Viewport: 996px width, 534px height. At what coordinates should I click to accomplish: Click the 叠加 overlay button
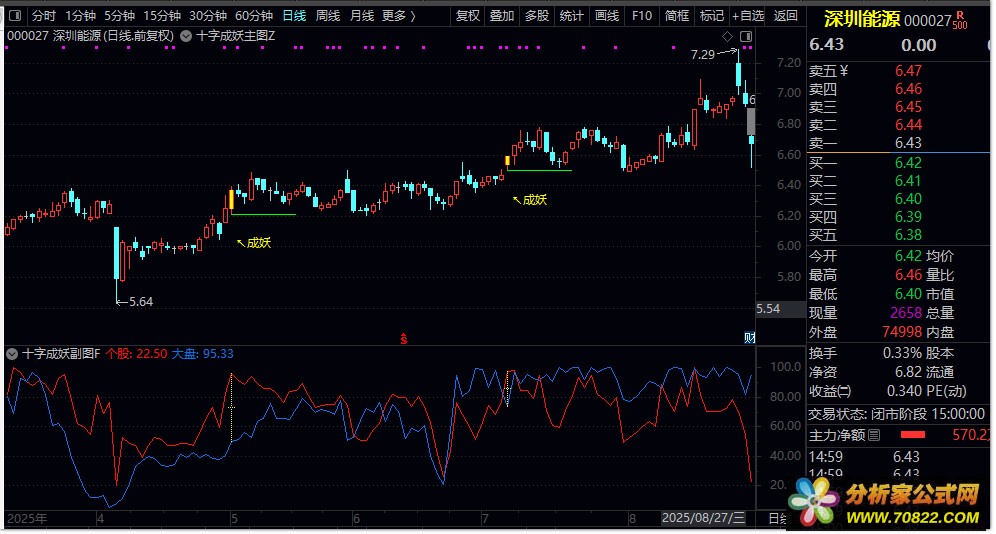click(502, 15)
